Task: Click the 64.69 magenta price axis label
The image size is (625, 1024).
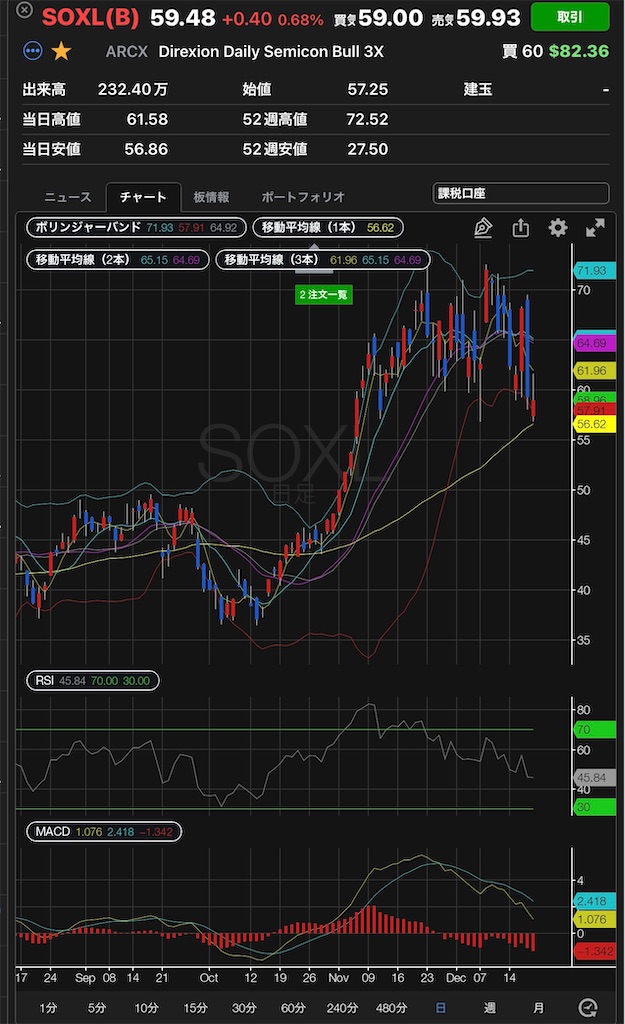Action: tap(595, 342)
